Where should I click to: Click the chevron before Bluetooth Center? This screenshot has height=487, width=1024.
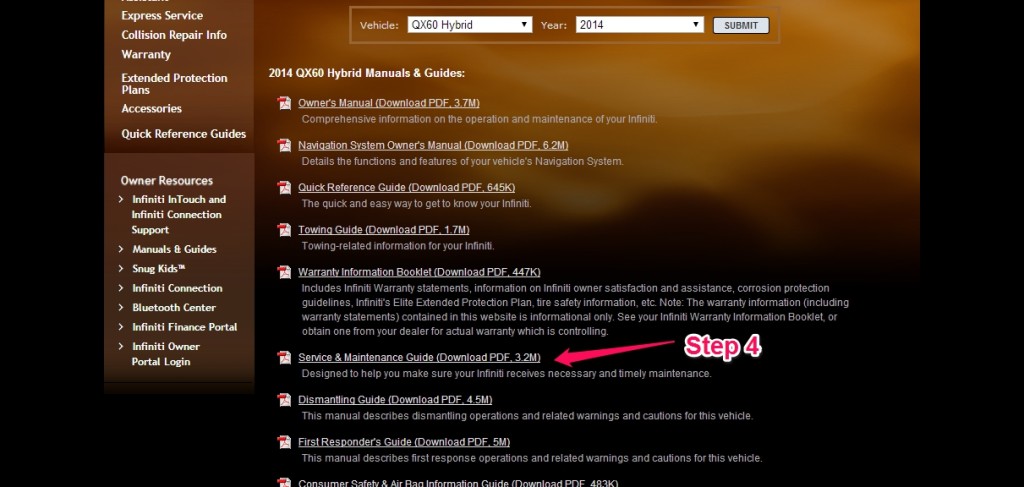coord(121,307)
